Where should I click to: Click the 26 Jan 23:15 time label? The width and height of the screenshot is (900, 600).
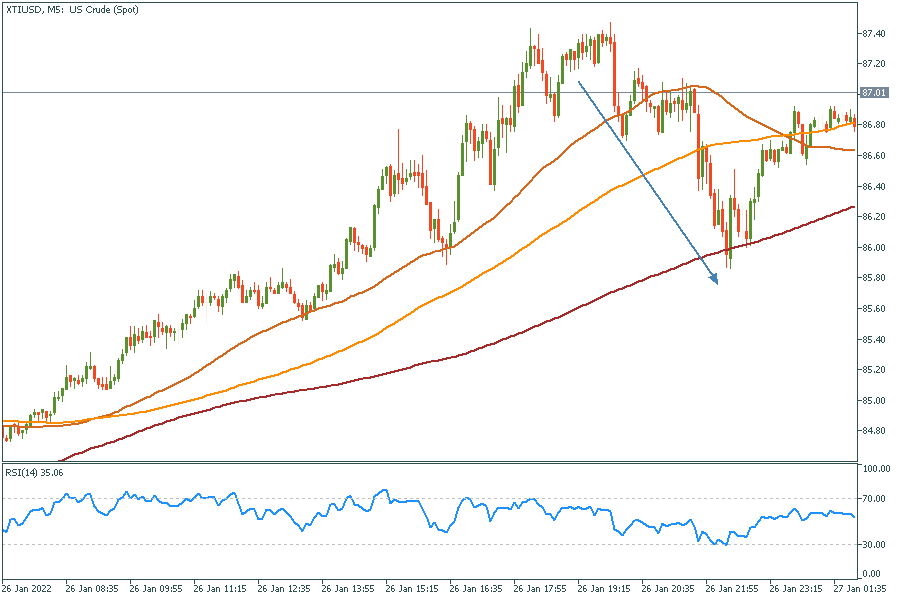[796, 589]
